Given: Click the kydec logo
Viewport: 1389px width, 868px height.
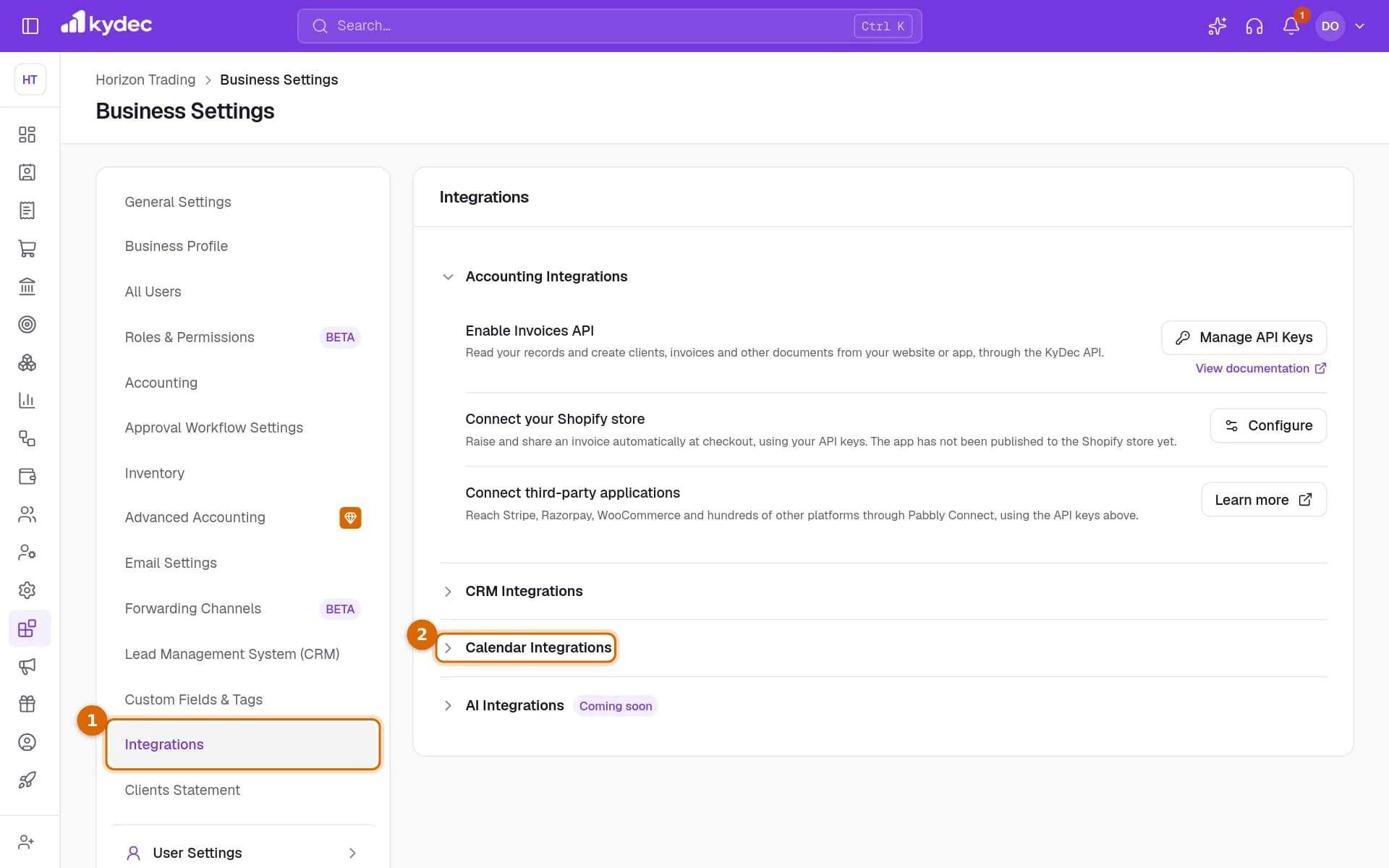Looking at the screenshot, I should pyautogui.click(x=106, y=24).
